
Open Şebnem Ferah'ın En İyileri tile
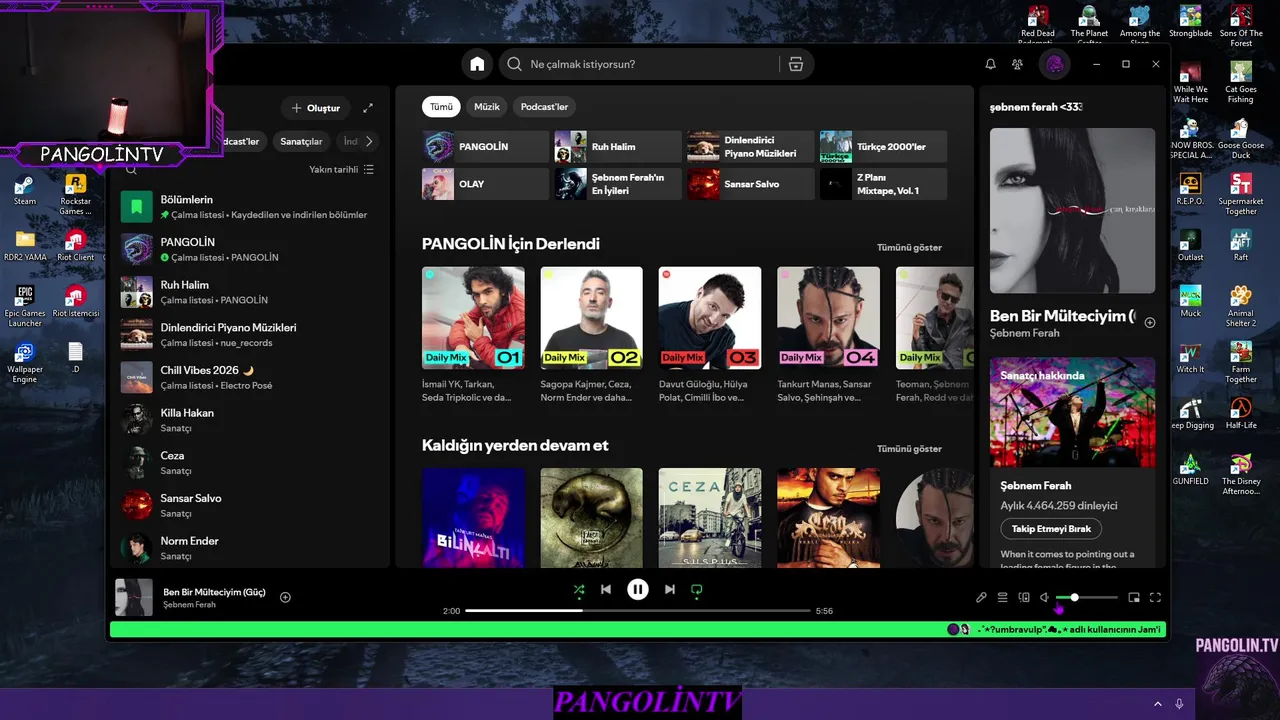[x=618, y=184]
